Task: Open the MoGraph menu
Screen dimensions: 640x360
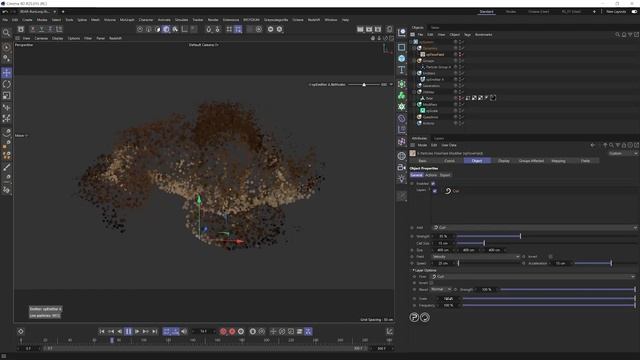Action: click(127, 20)
